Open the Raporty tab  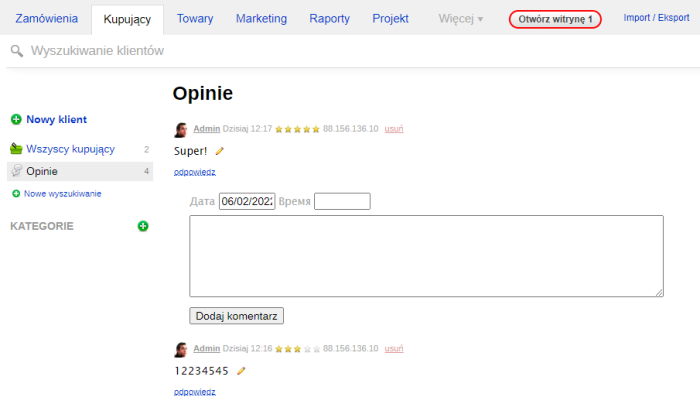tap(329, 19)
